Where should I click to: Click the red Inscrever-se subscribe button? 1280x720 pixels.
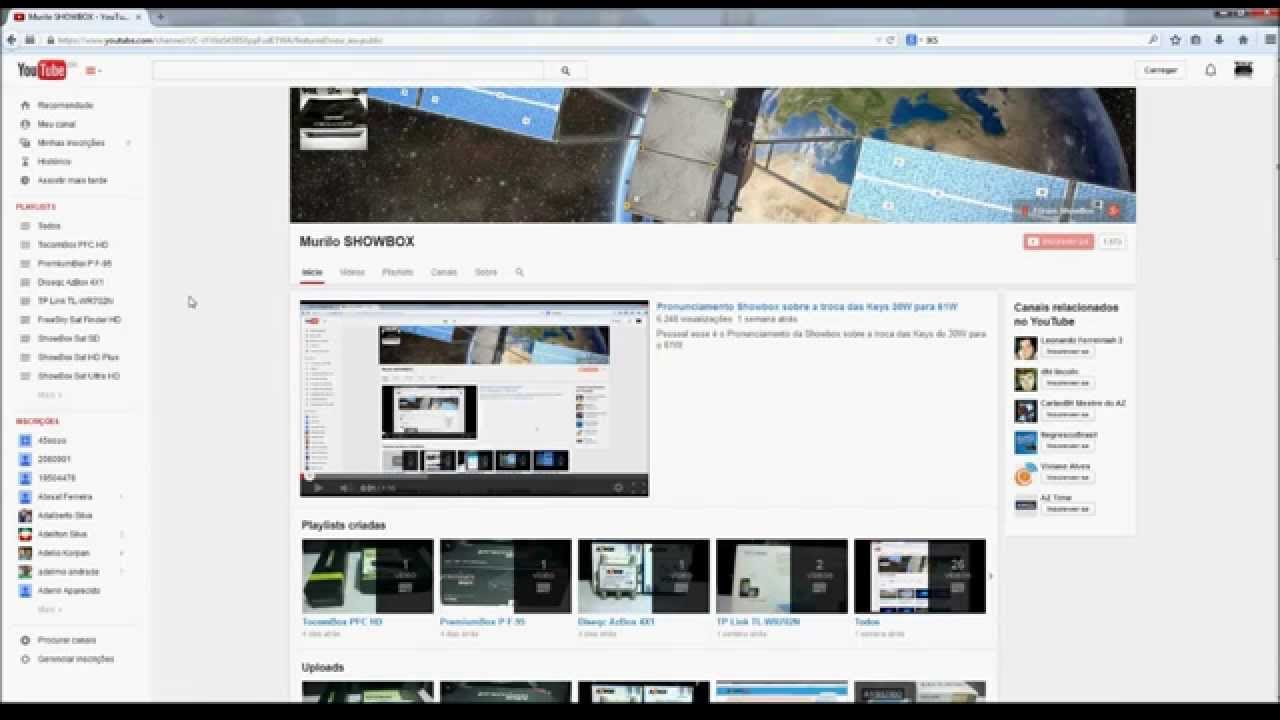(1059, 241)
